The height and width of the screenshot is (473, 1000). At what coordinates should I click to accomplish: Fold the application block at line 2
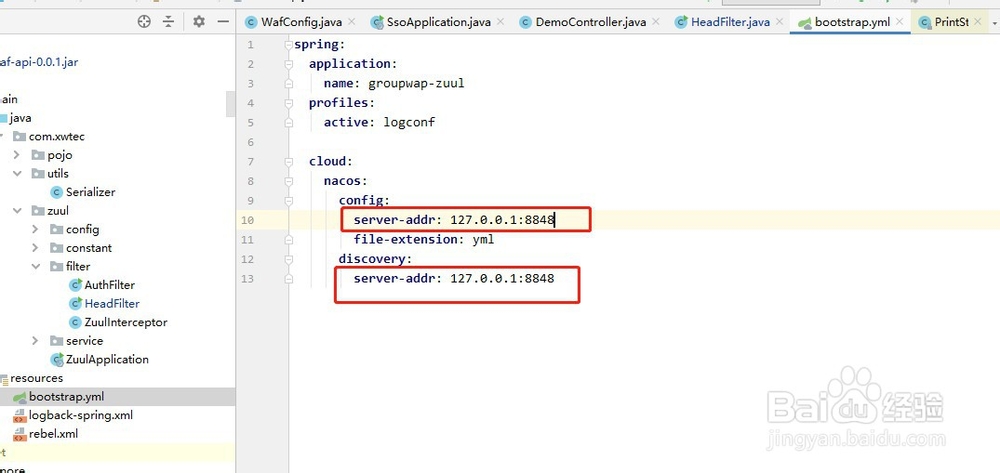[289, 64]
